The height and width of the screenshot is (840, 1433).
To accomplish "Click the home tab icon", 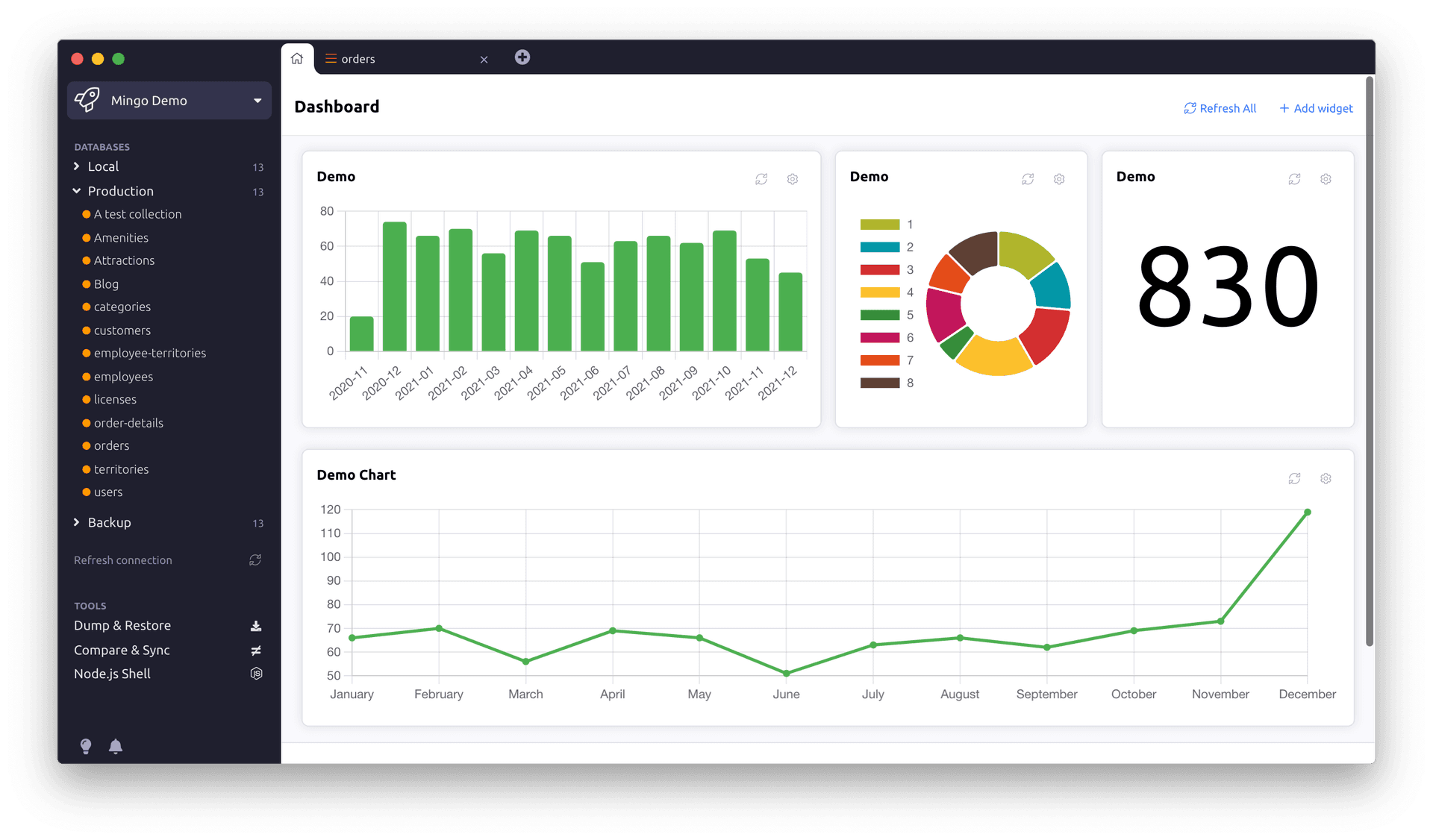I will coord(297,58).
